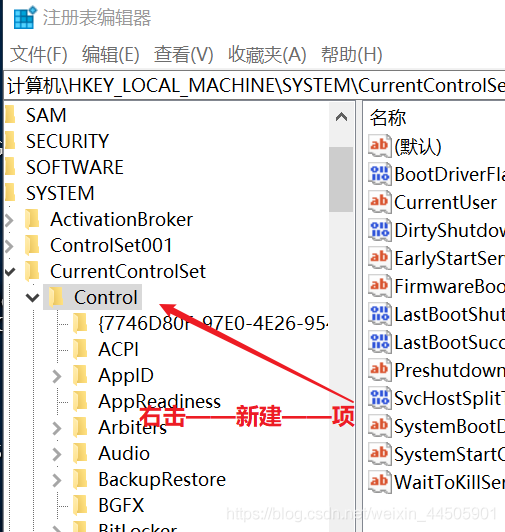
Task: Select the AppID key label
Action: pos(126,376)
